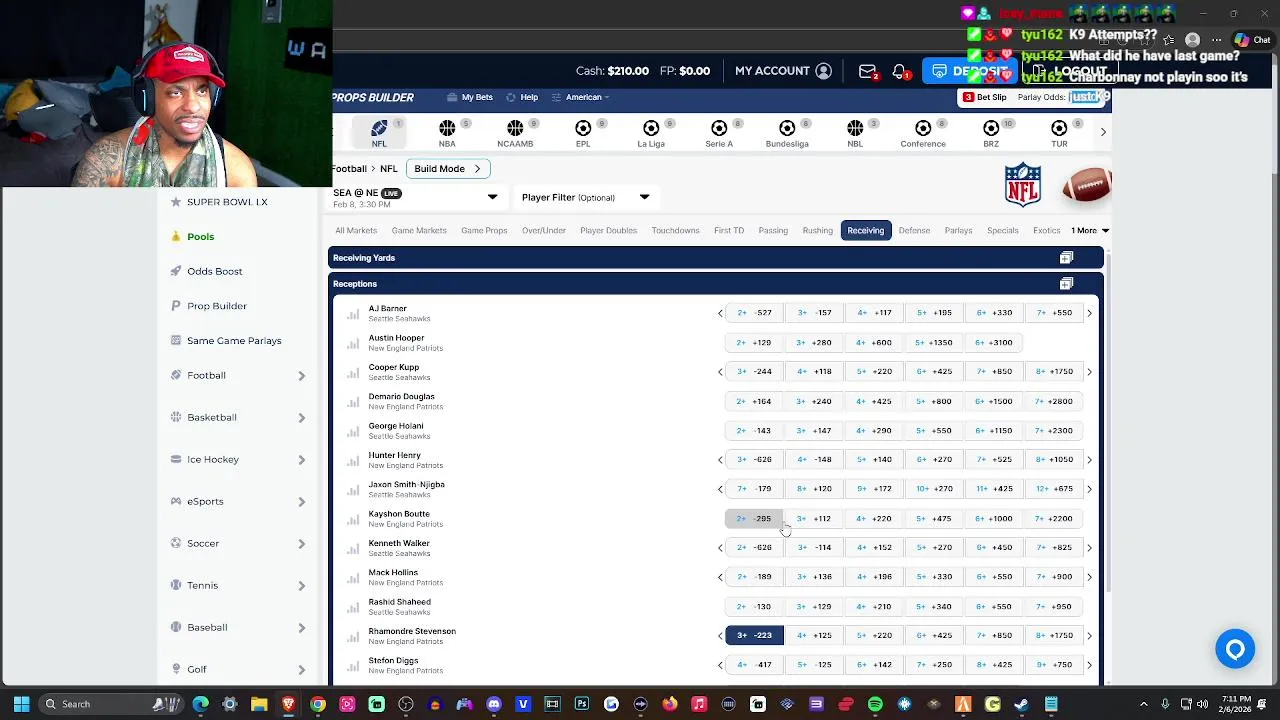
Task: Show more AJ Barner reception lines right
Action: click(1089, 313)
